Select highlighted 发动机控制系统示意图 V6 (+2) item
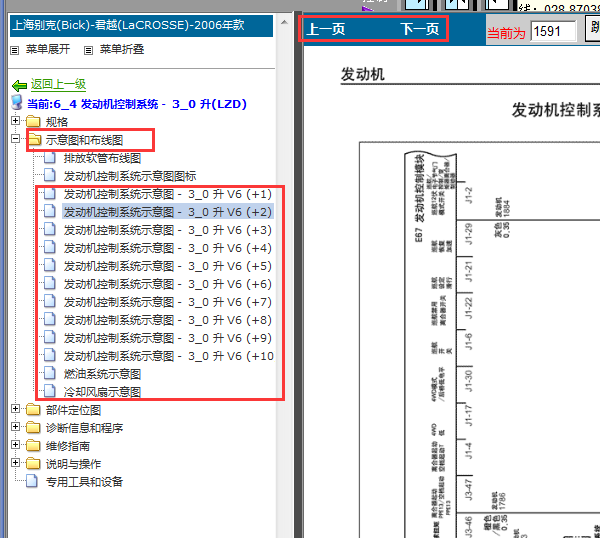Viewport: 600px width, 538px height. [168, 212]
